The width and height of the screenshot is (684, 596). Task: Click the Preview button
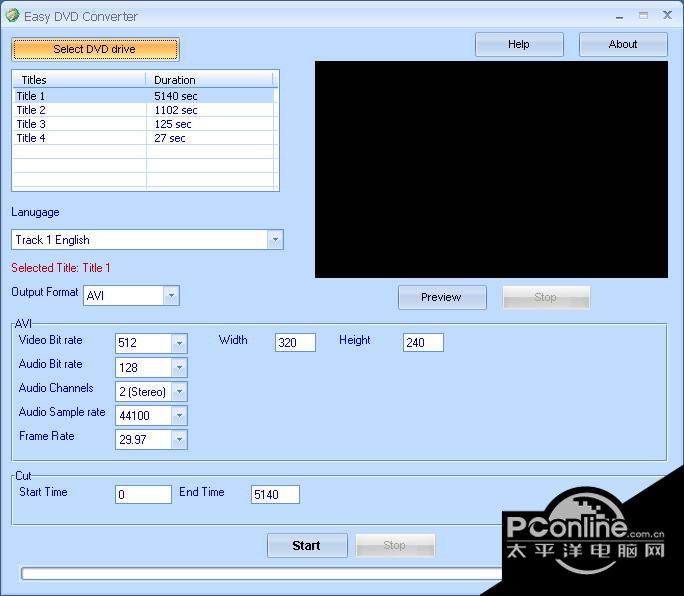(x=442, y=297)
